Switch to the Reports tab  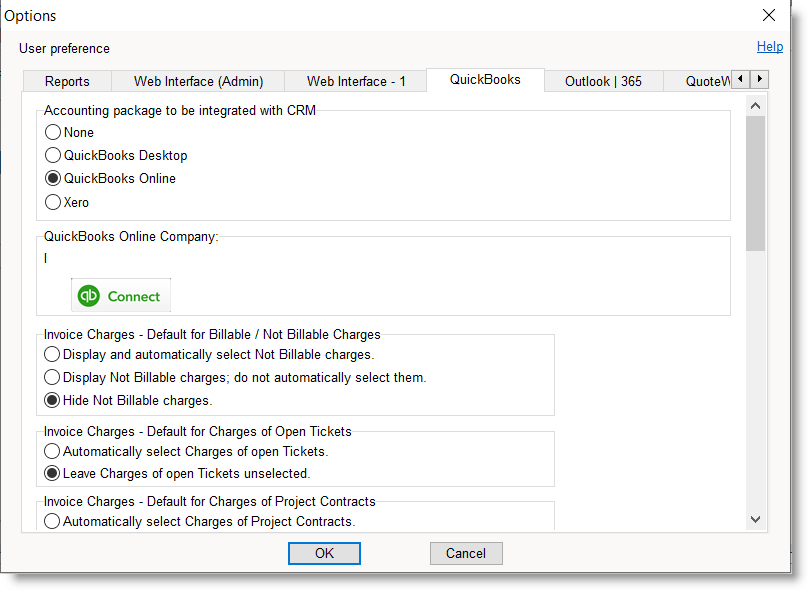click(67, 81)
